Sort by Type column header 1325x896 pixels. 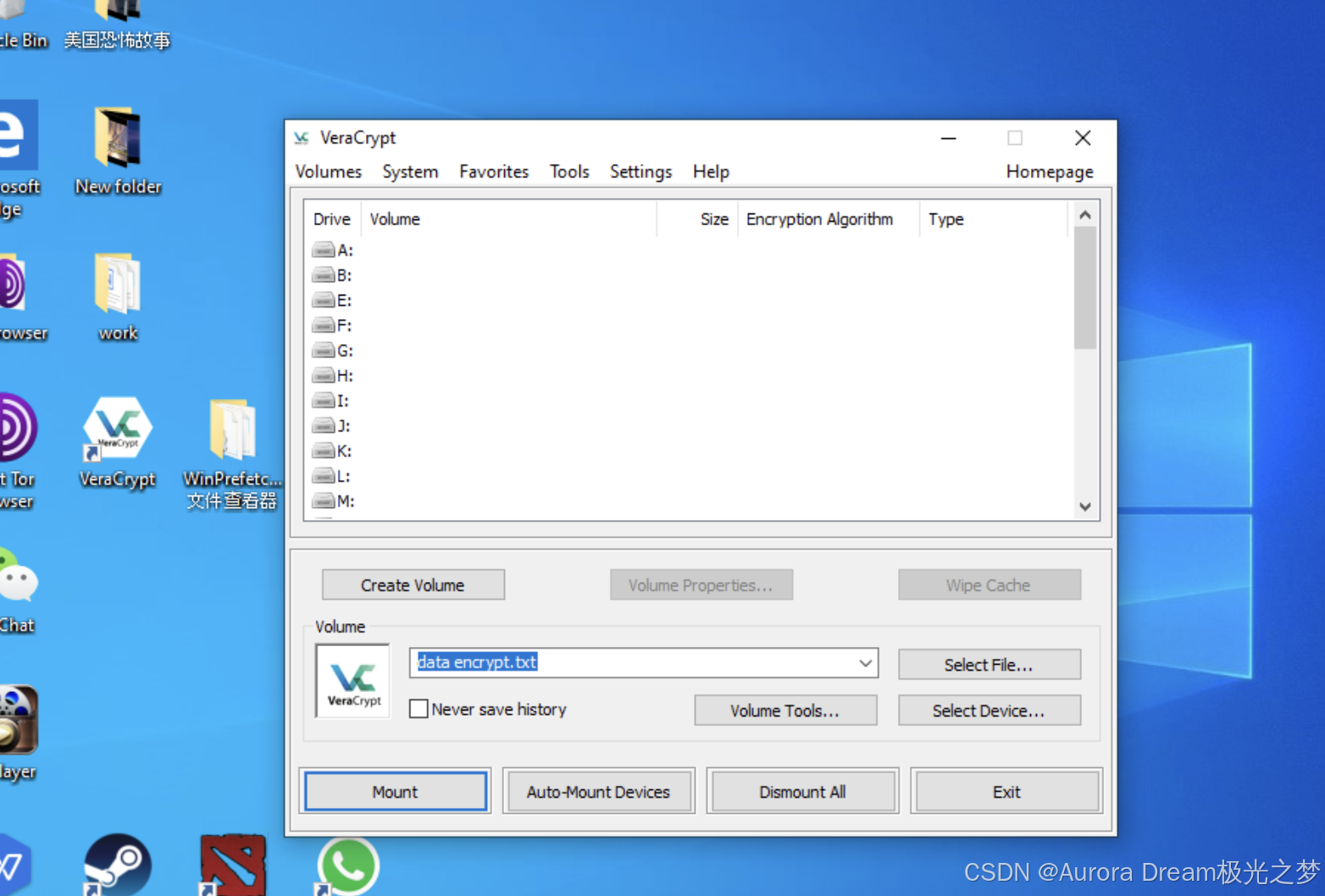(x=993, y=219)
